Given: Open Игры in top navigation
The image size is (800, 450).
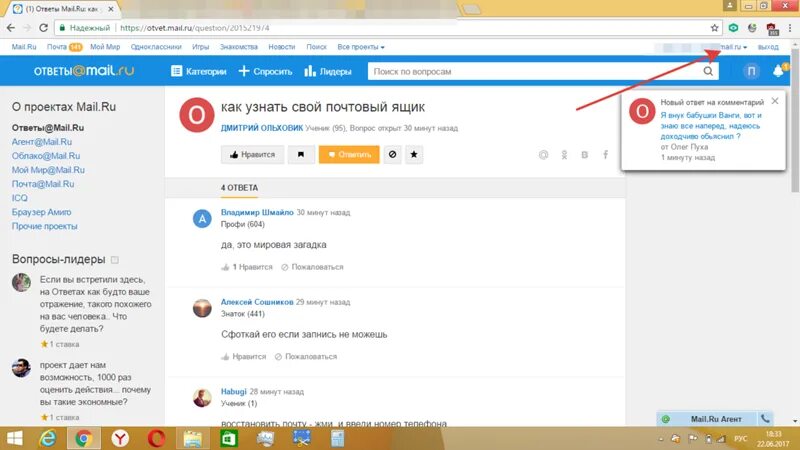Looking at the screenshot, I should click(201, 47).
